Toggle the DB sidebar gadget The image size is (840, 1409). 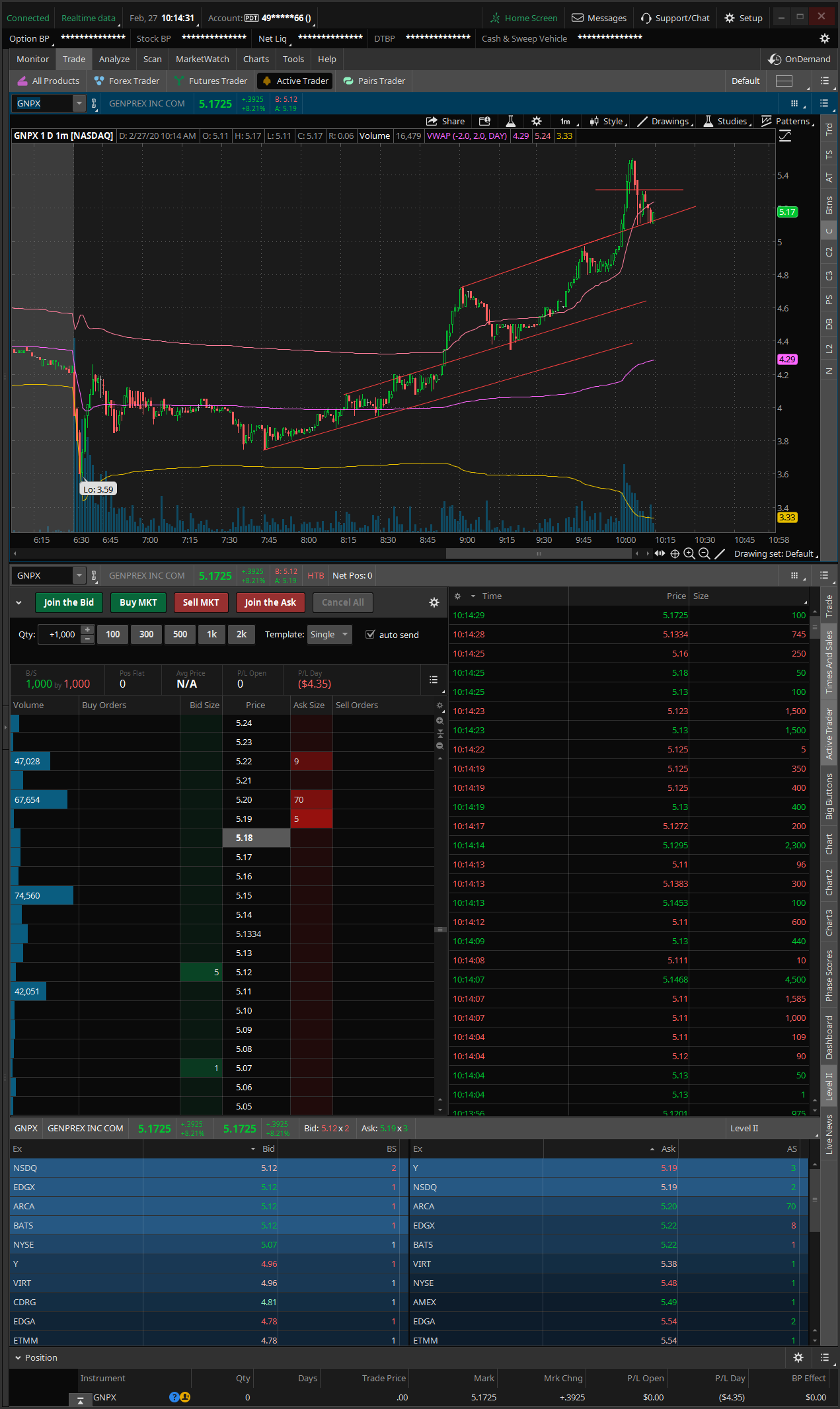tap(829, 324)
